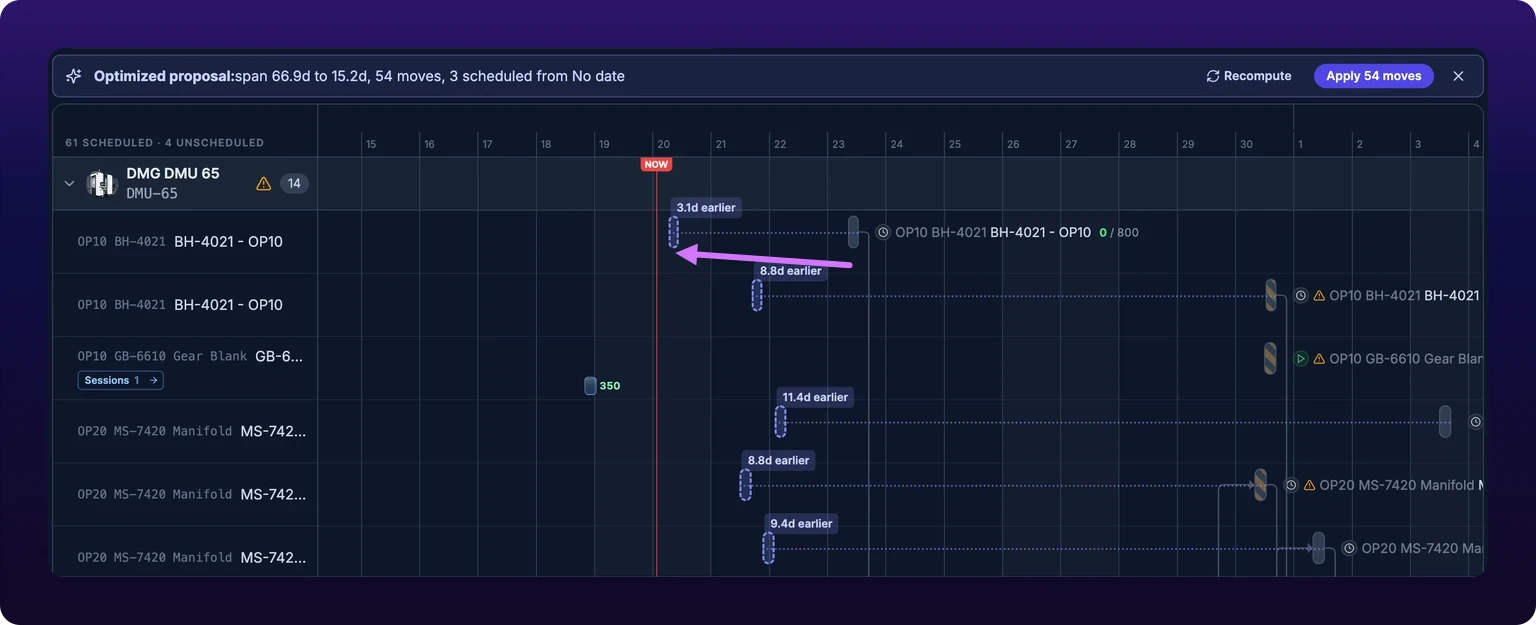Click the day 27 column header
This screenshot has height=625, width=1536.
coord(1071,144)
